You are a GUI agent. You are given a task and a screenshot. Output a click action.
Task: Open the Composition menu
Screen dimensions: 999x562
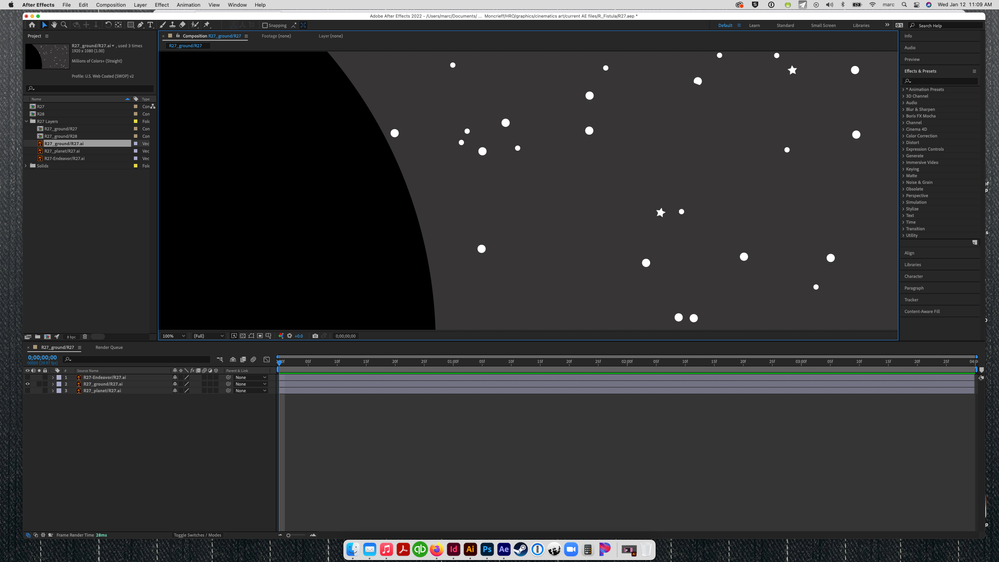point(111,4)
